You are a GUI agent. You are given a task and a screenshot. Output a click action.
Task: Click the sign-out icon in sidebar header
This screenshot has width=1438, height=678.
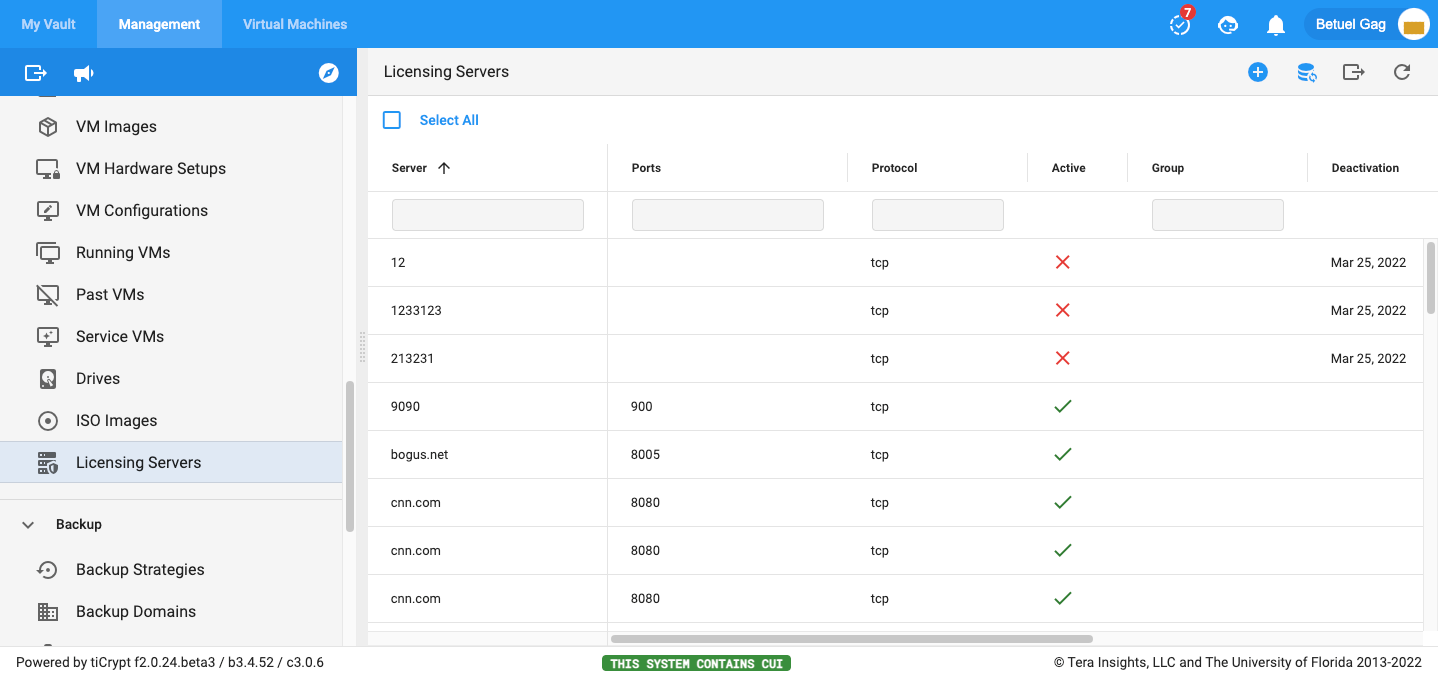tap(36, 73)
